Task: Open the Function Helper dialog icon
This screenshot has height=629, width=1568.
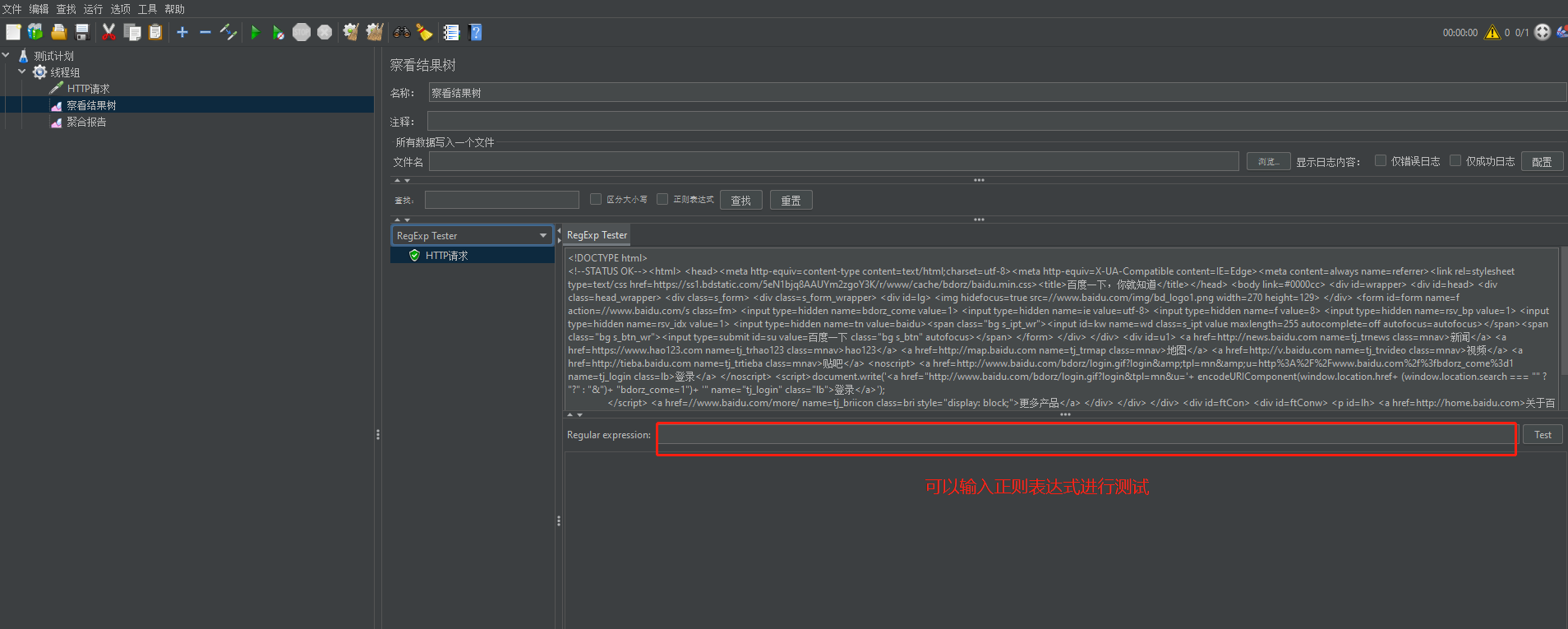Action: pos(451,32)
